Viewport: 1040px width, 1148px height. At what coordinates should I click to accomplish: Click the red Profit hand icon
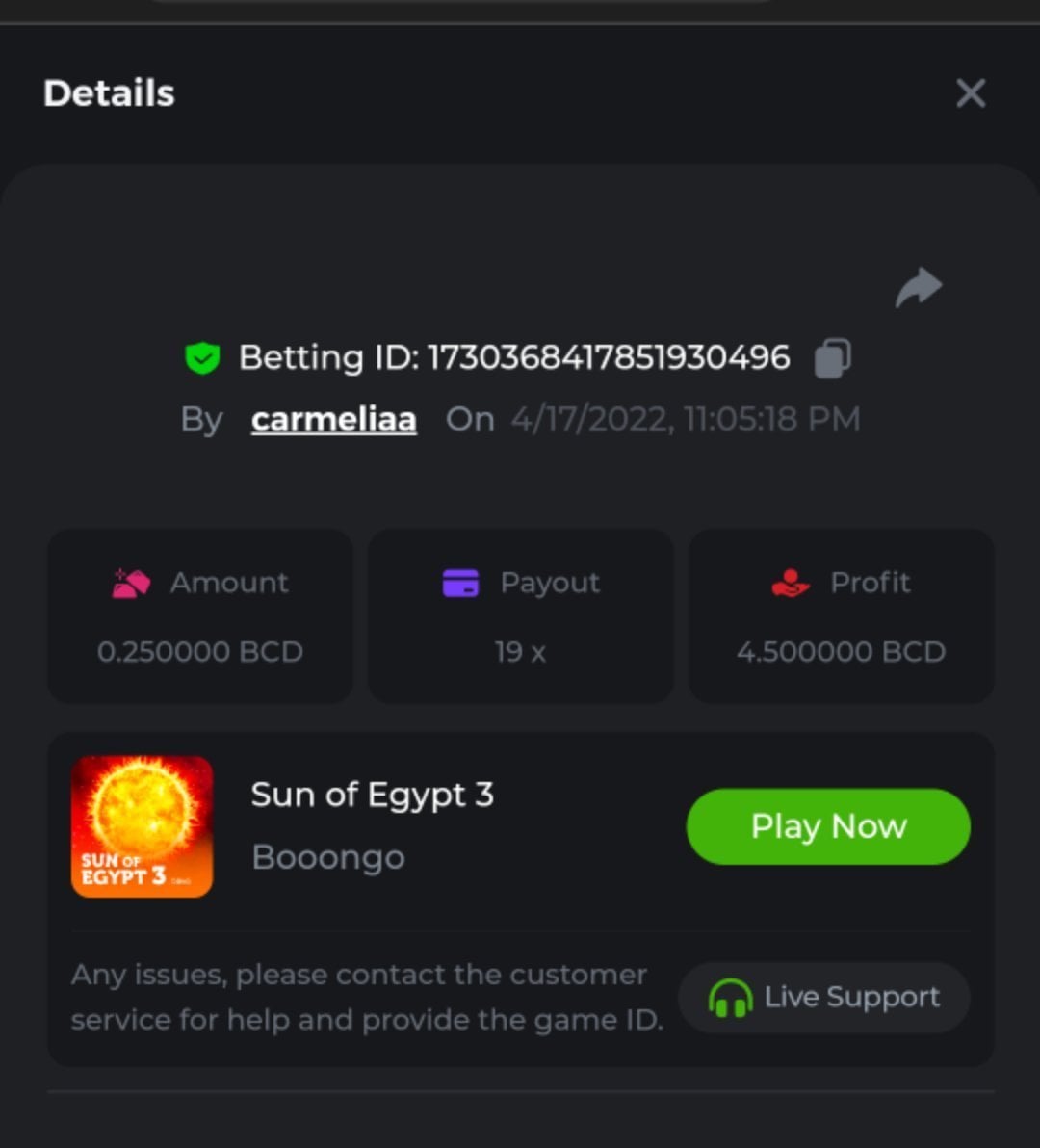coord(791,583)
